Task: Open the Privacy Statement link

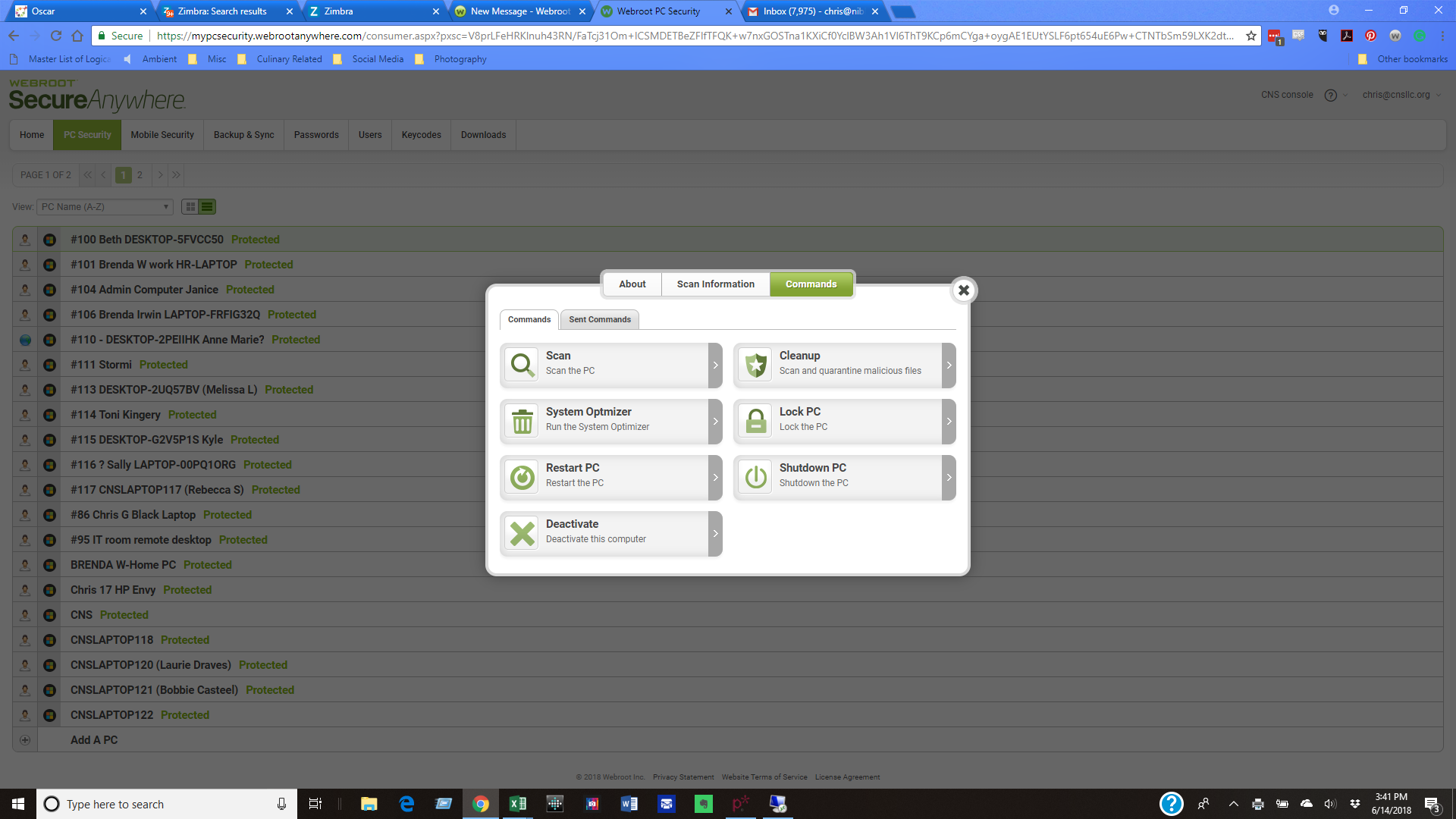Action: pyautogui.click(x=683, y=777)
